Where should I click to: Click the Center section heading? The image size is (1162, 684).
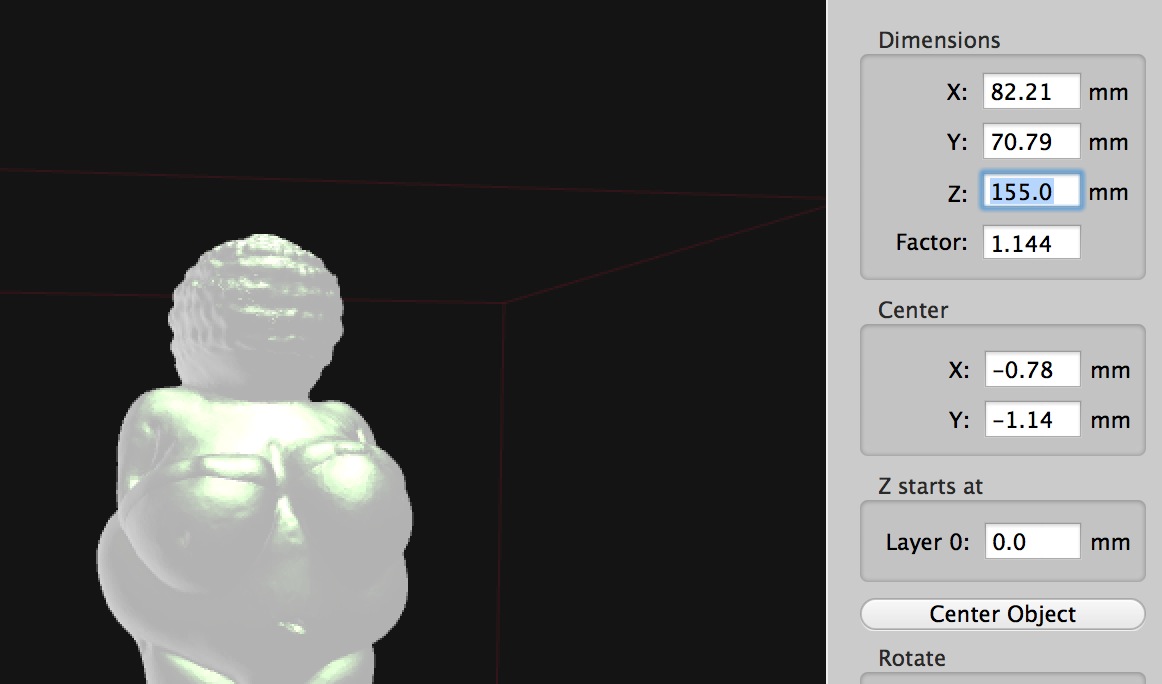click(x=913, y=310)
